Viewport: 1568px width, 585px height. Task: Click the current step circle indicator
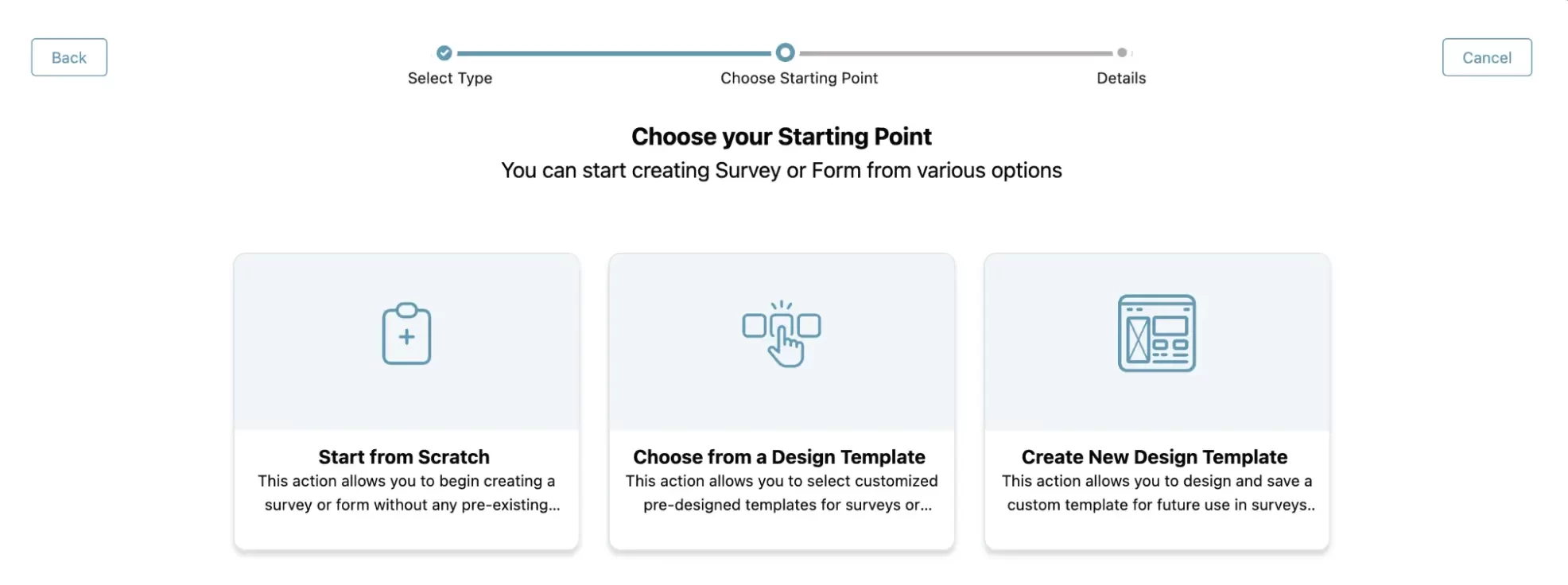click(x=785, y=52)
